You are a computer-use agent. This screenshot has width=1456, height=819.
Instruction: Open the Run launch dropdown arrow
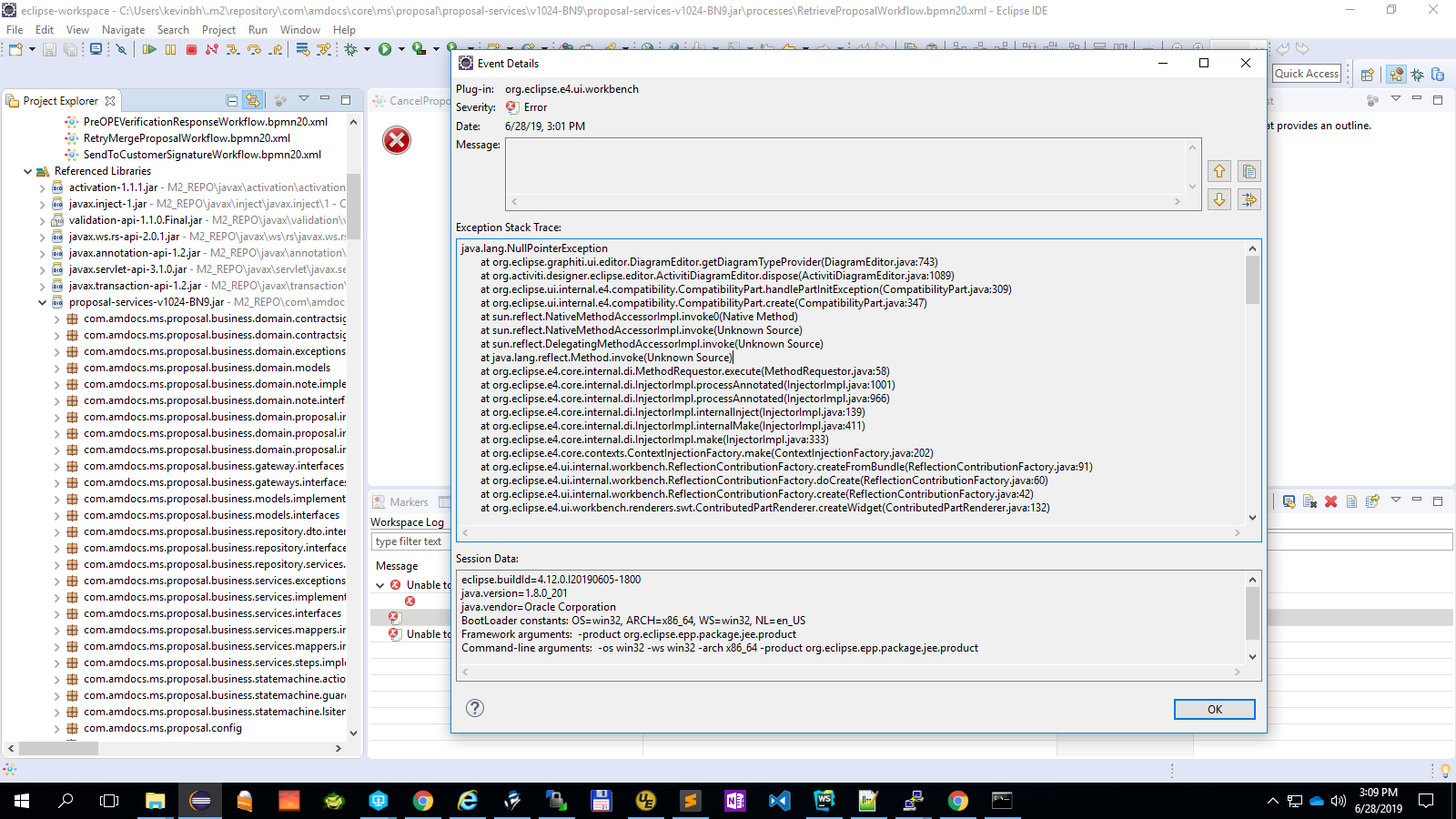coord(401,49)
